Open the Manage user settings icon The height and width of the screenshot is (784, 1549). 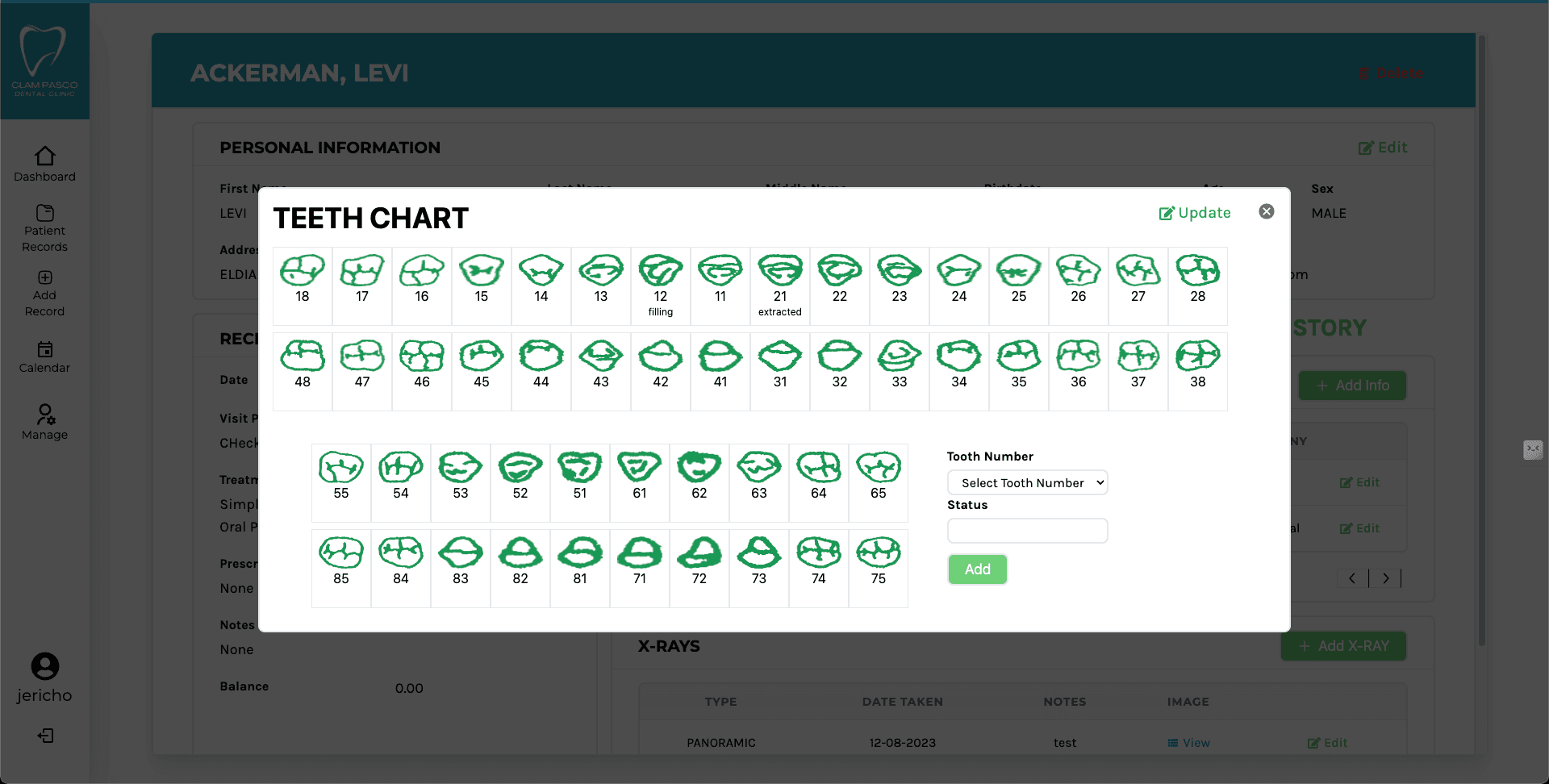pyautogui.click(x=44, y=415)
